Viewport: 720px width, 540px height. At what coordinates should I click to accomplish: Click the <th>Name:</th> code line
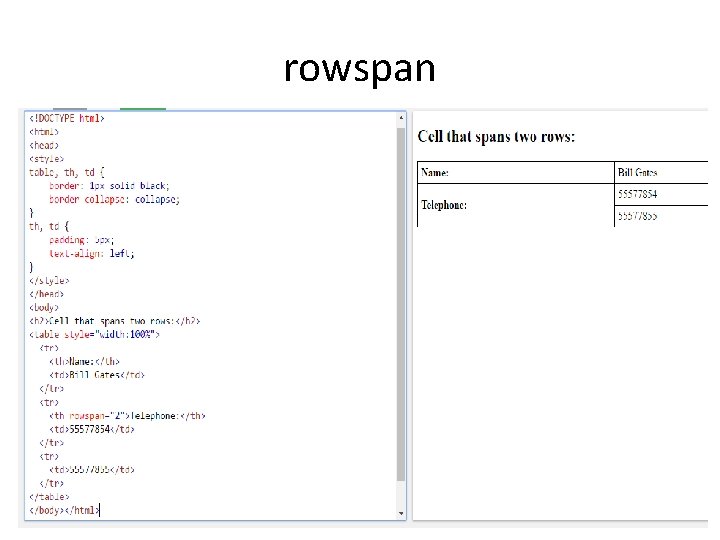(84, 361)
